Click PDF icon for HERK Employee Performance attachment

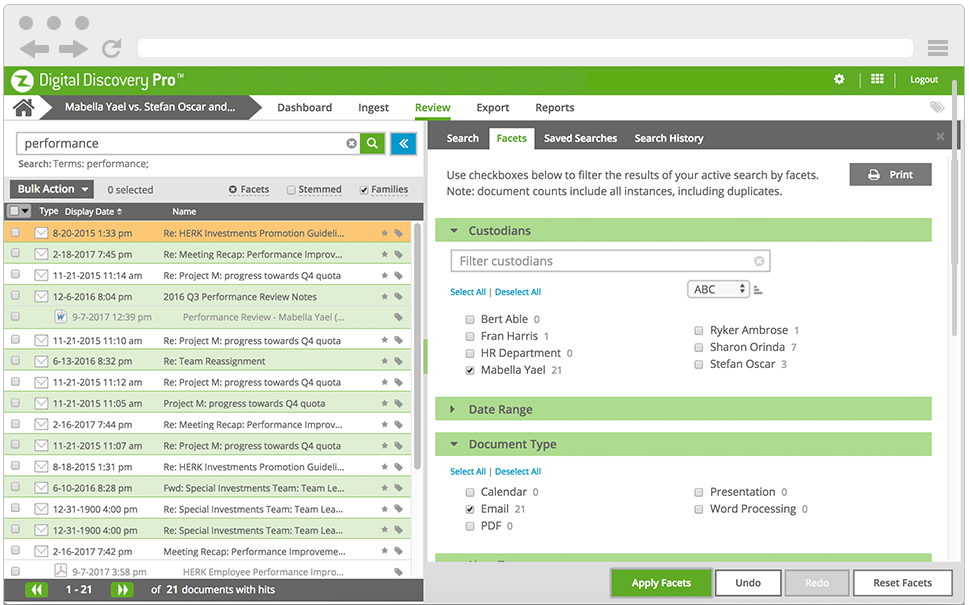point(61,570)
